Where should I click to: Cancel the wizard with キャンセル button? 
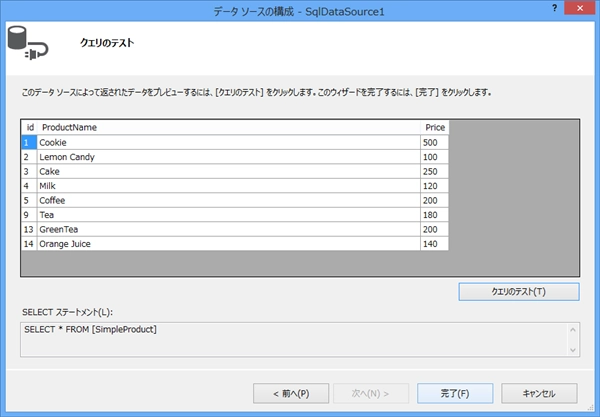pos(539,393)
